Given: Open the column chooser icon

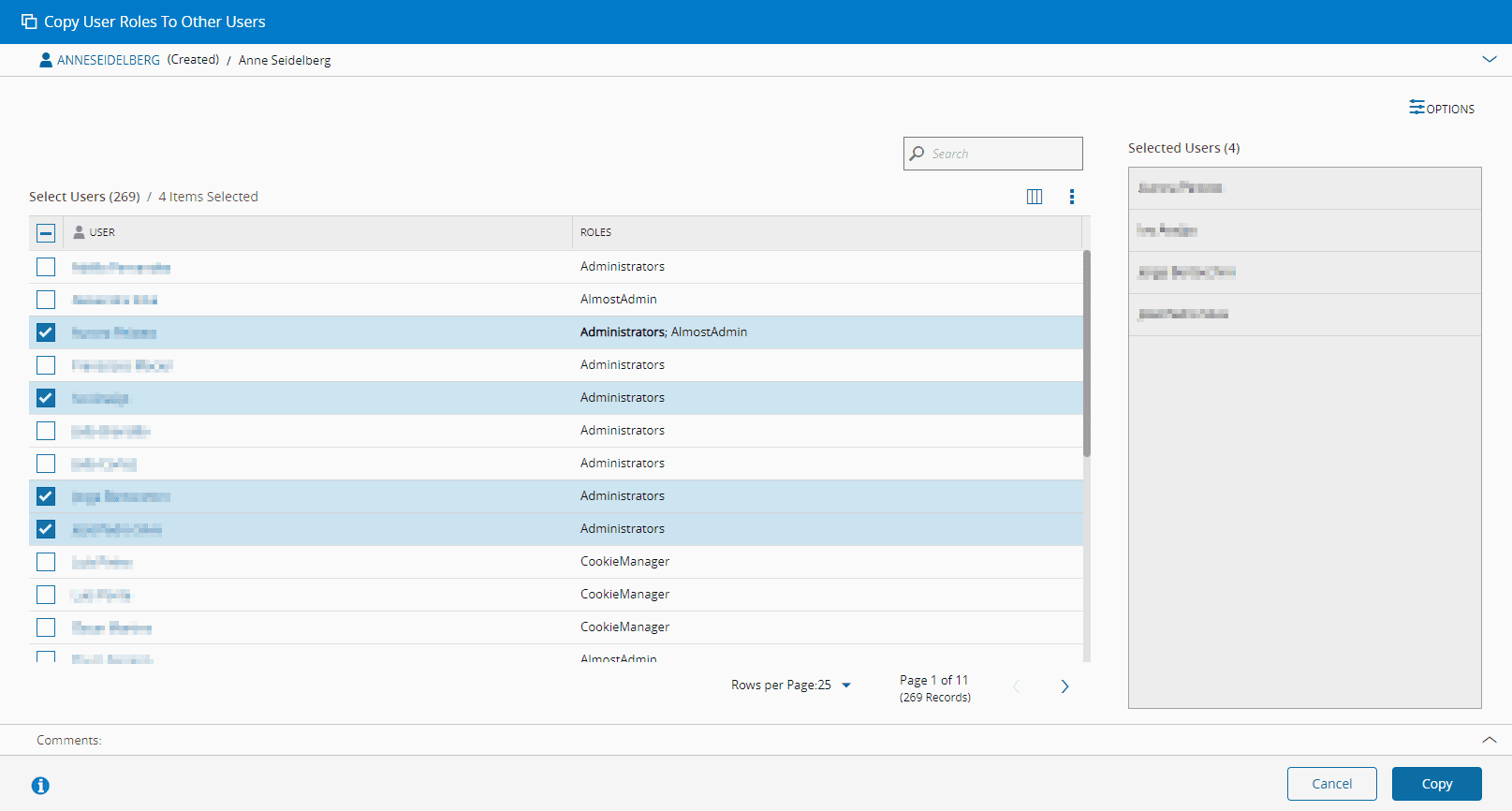Looking at the screenshot, I should coord(1035,197).
